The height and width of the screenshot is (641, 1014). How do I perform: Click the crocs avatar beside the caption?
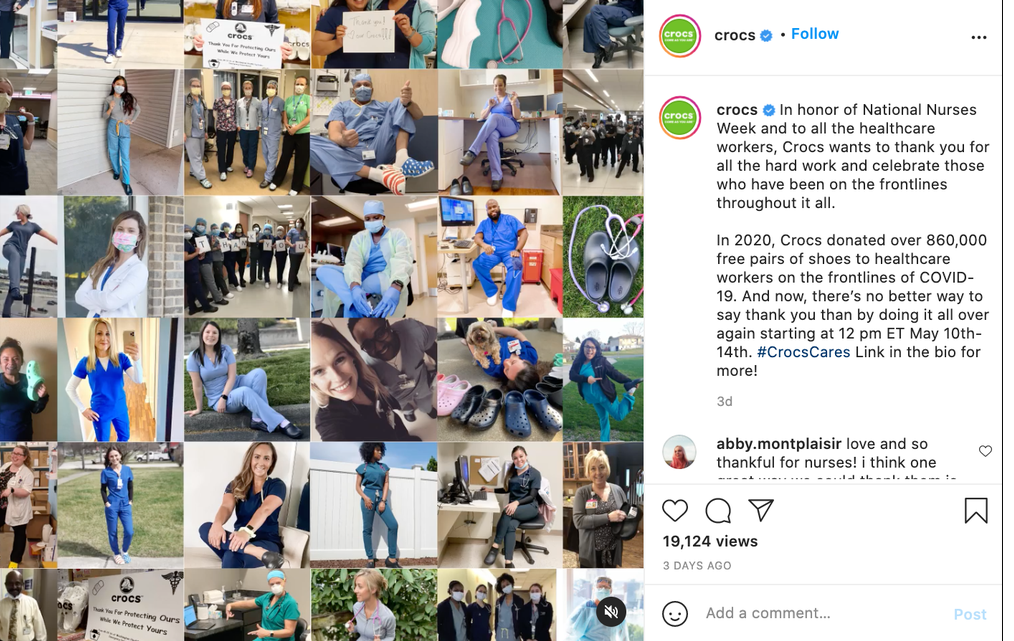pos(680,118)
